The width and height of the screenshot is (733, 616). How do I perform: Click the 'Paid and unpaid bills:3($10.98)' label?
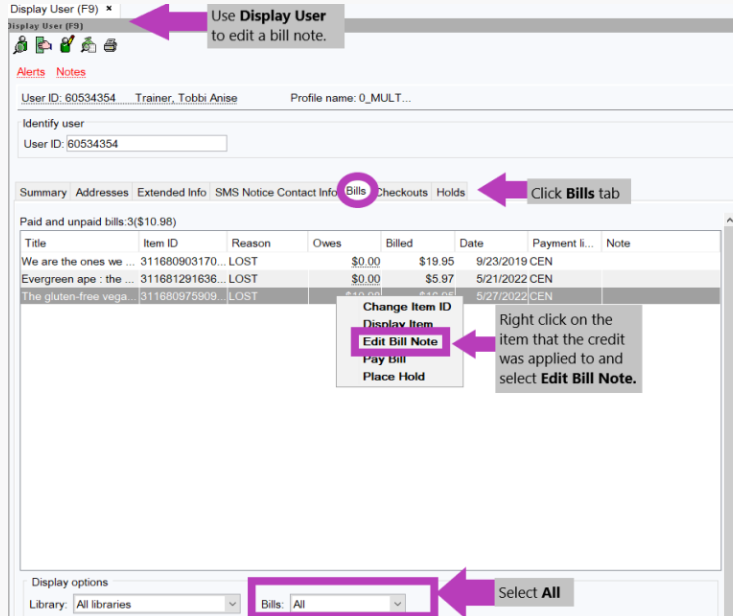point(98,222)
